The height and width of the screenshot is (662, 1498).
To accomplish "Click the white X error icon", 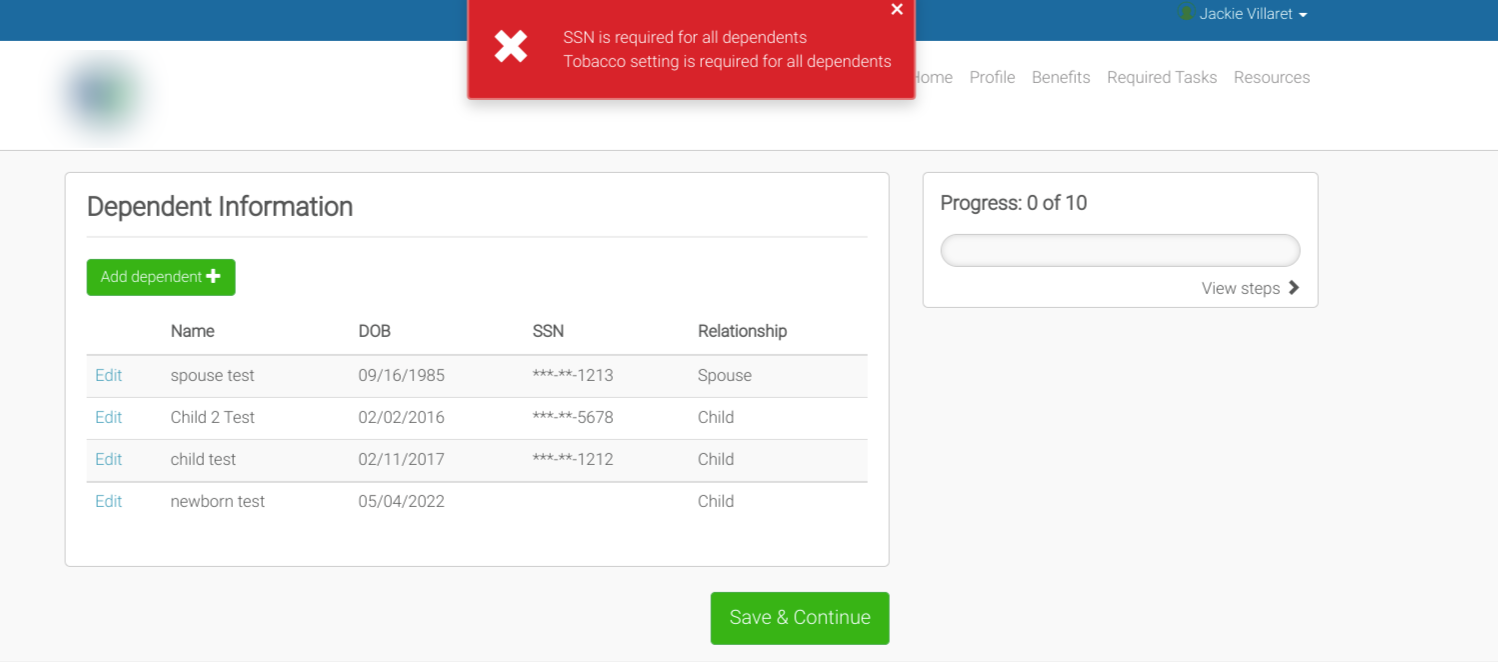I will point(511,46).
